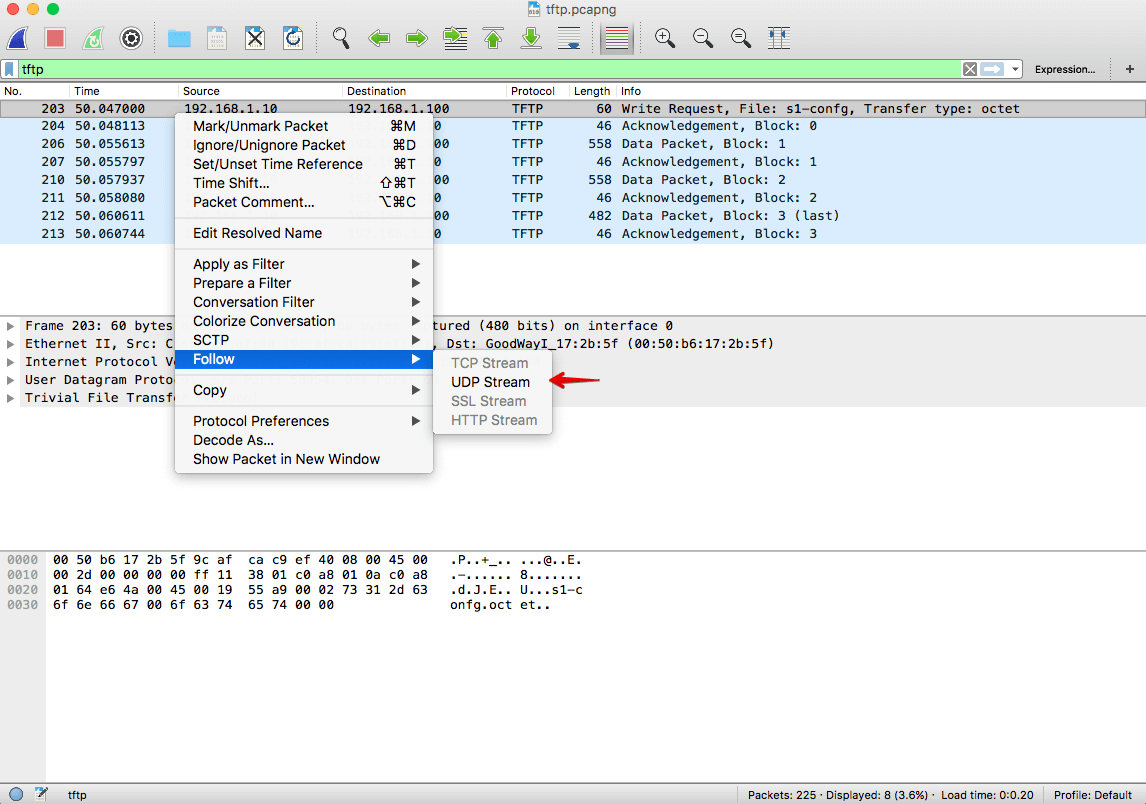The width and height of the screenshot is (1146, 804).
Task: Choose Show Packet in New Window
Action: pyautogui.click(x=304, y=459)
